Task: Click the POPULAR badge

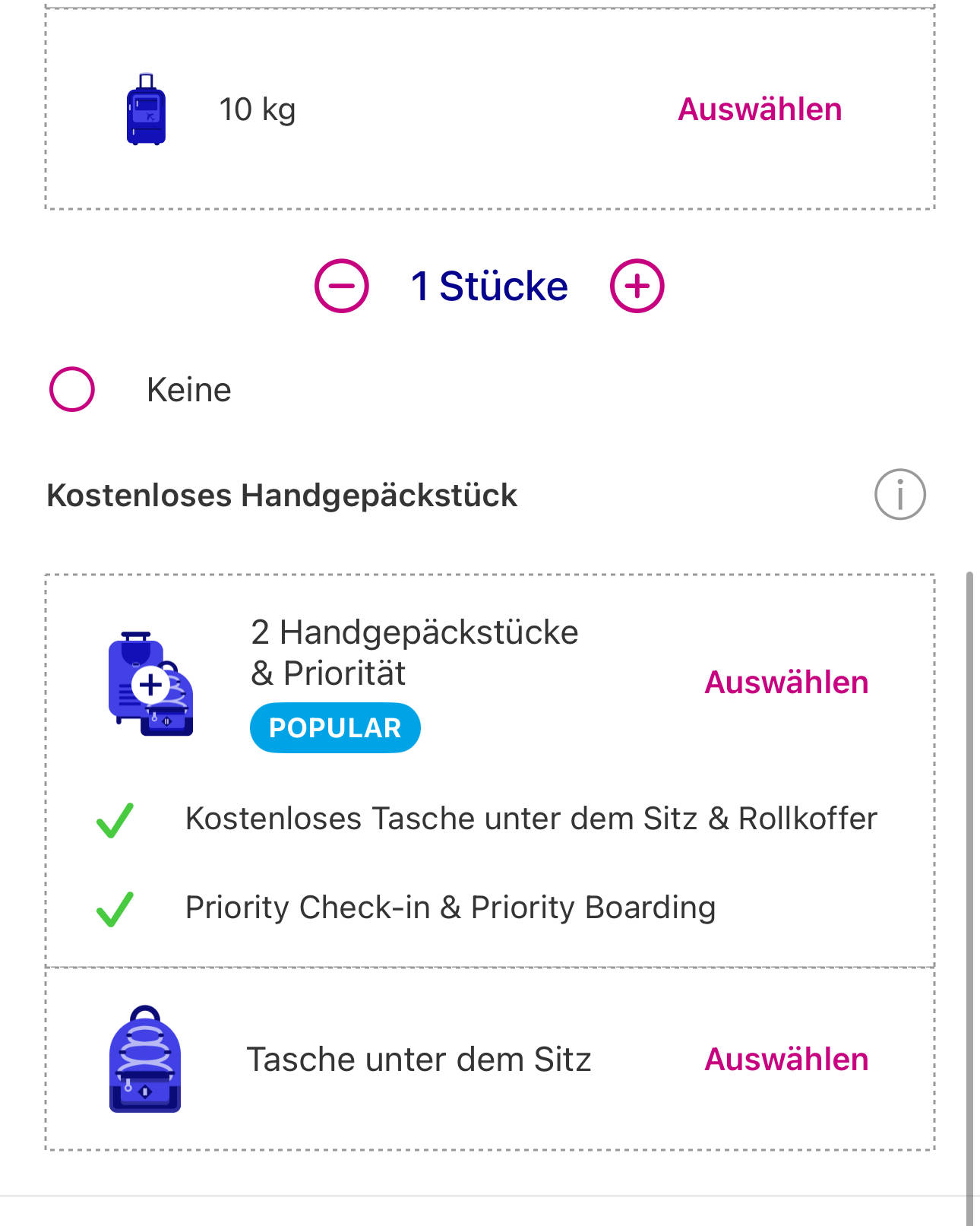Action: (335, 728)
